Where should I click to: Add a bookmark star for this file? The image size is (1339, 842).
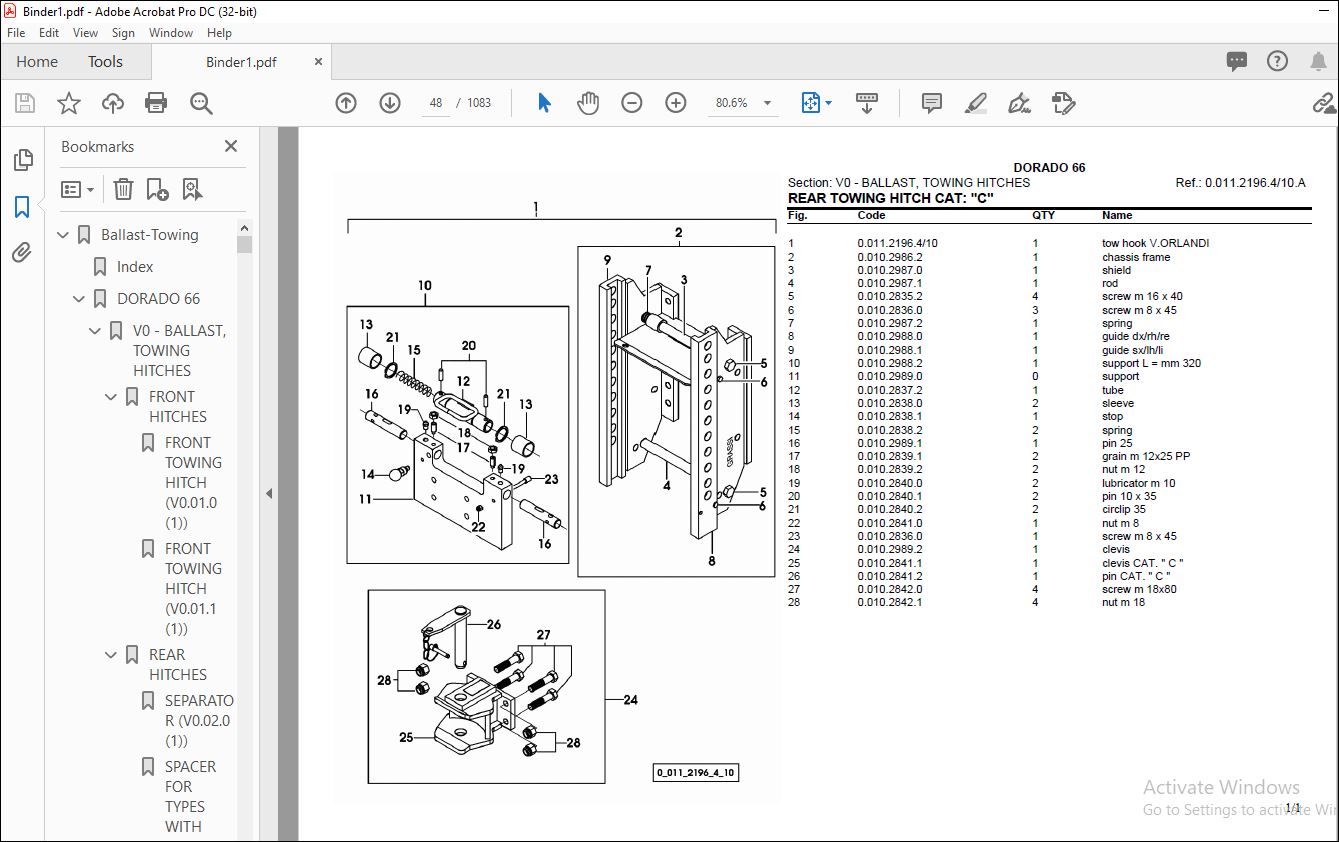click(x=69, y=103)
